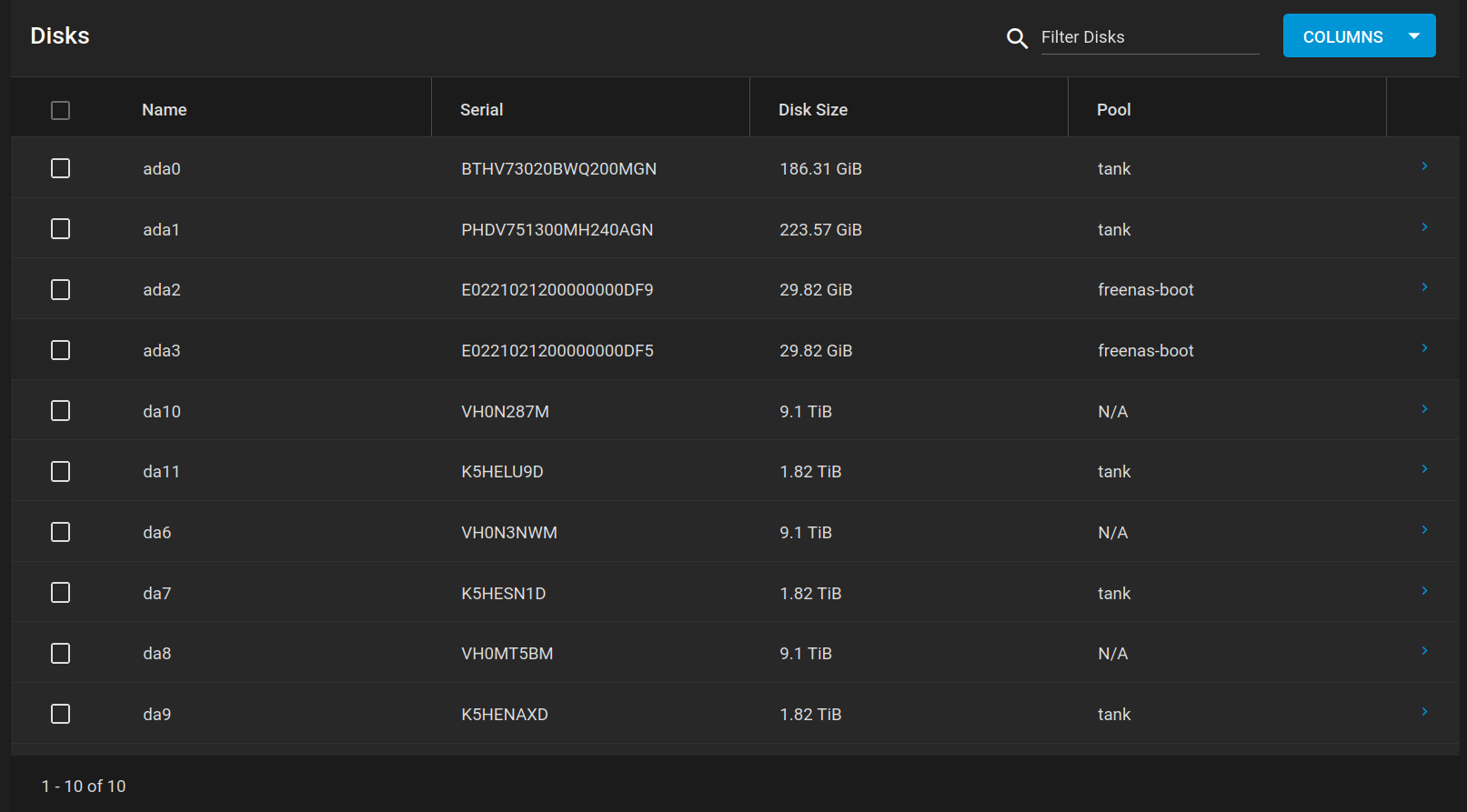Screen dimensions: 1467x812
Task: Click the 223.57 GiB size cell
Action: tap(821, 230)
